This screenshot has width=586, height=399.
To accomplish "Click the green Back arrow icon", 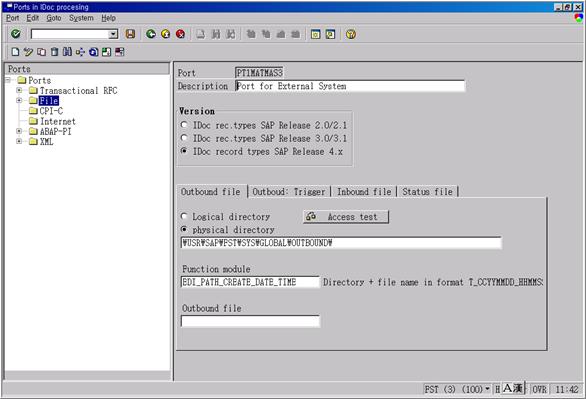I will [151, 34].
